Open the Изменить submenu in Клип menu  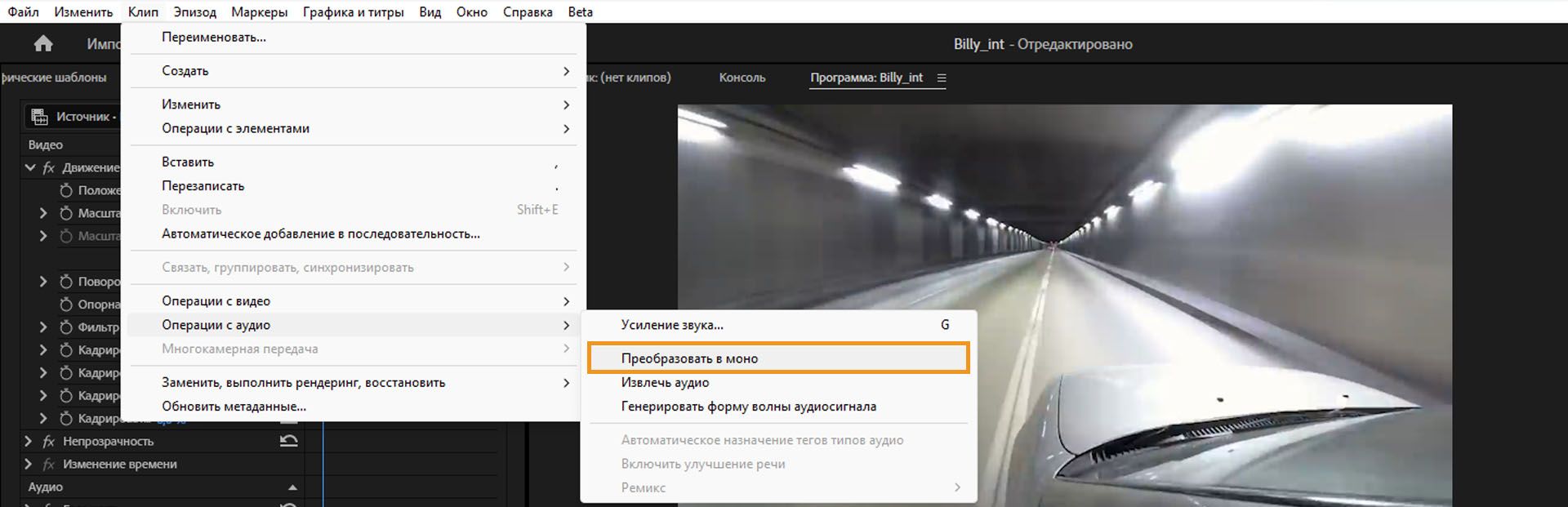[x=354, y=105]
